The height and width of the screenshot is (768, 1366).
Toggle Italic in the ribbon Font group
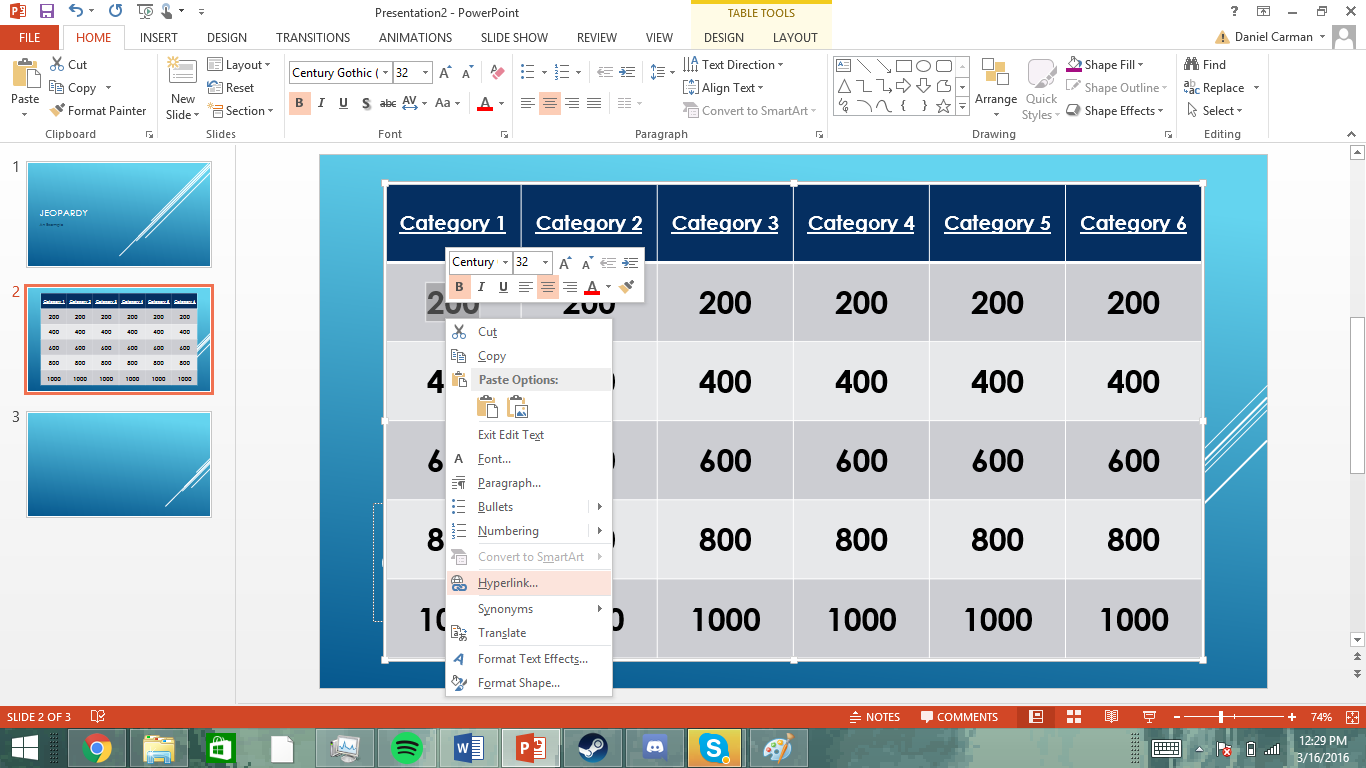pyautogui.click(x=321, y=103)
